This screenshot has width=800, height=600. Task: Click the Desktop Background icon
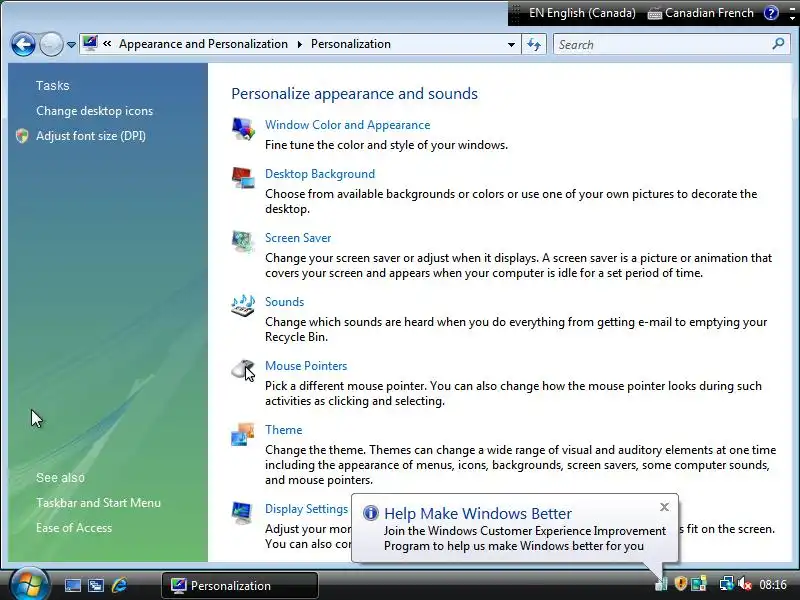point(243,178)
